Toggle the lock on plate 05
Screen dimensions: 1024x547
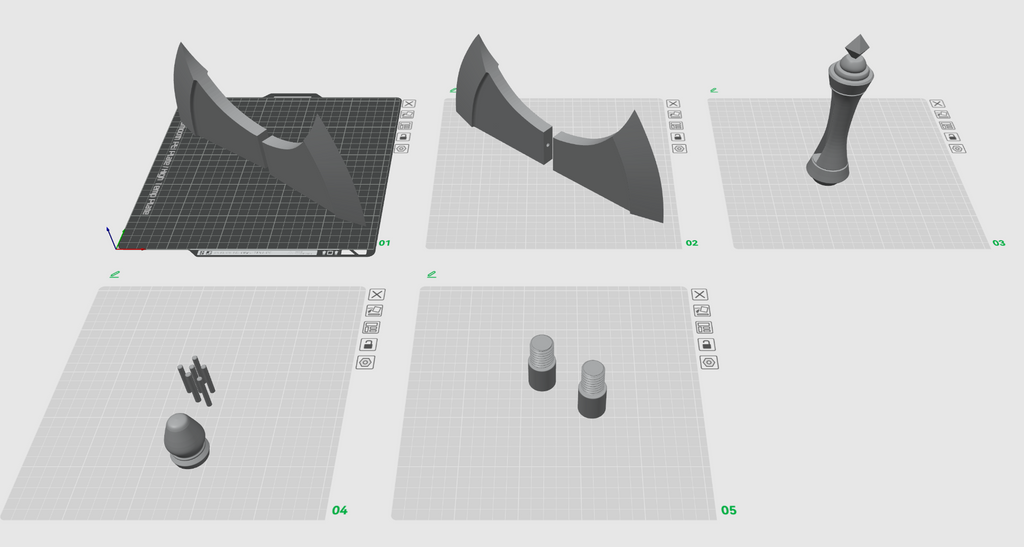click(707, 345)
